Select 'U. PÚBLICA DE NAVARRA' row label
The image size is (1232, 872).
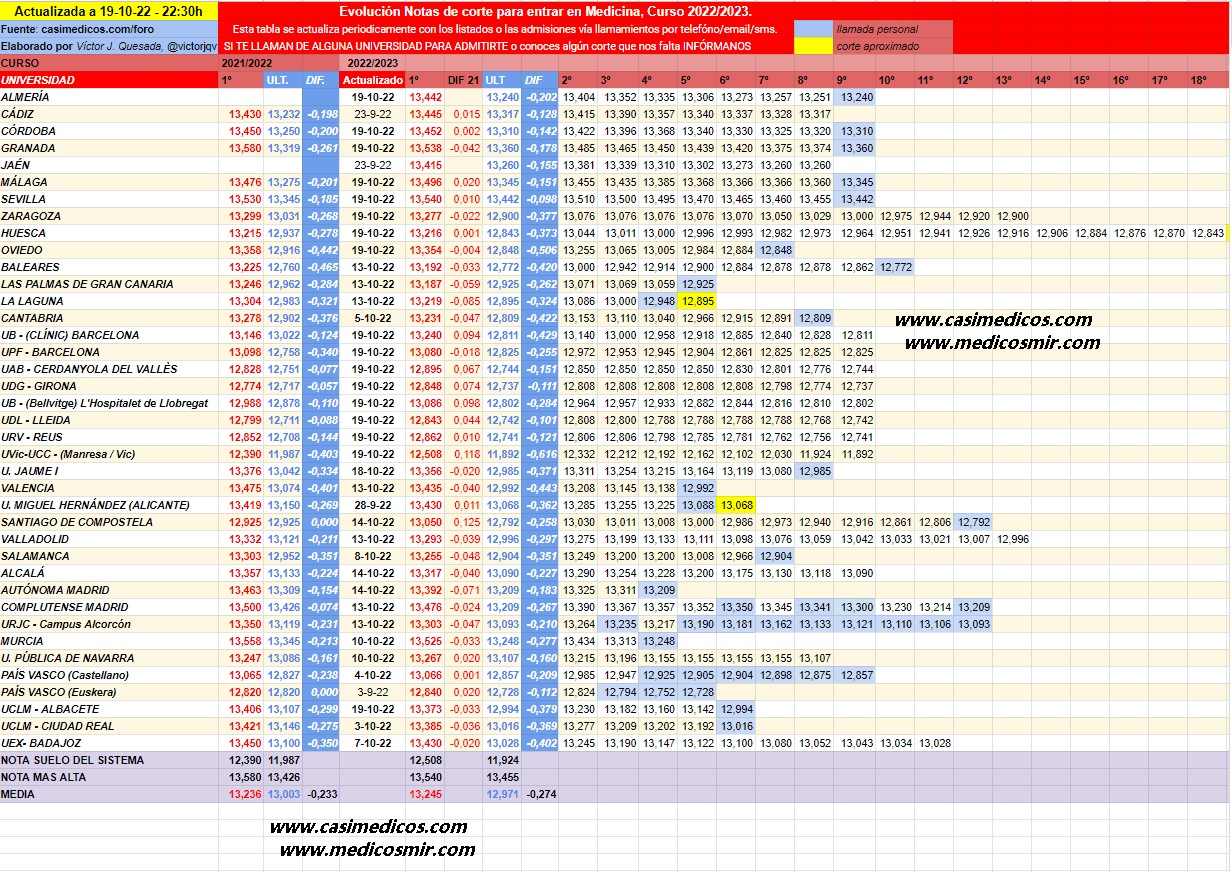click(x=109, y=658)
